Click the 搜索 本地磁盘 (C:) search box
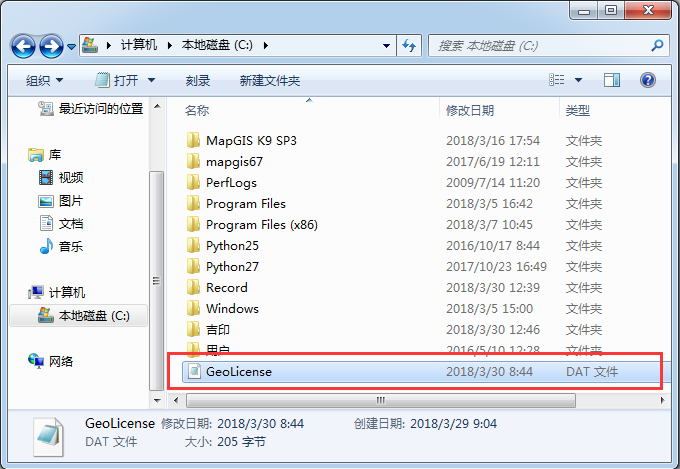This screenshot has height=469, width=680. click(540, 46)
